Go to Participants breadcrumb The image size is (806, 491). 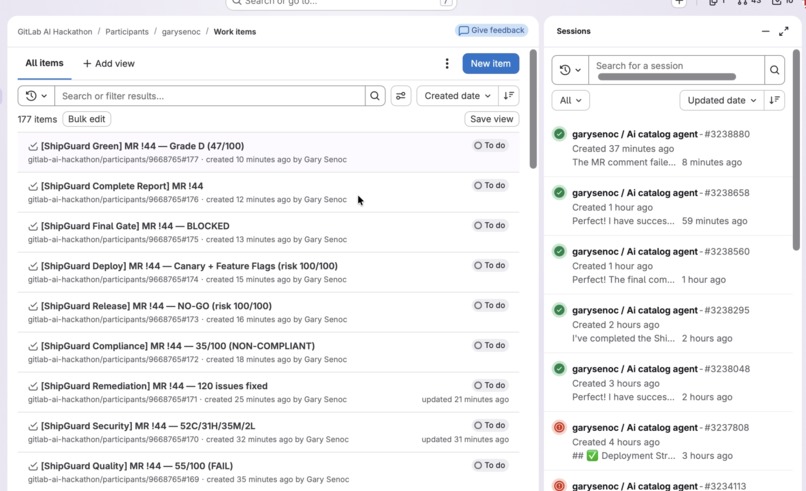(x=127, y=31)
